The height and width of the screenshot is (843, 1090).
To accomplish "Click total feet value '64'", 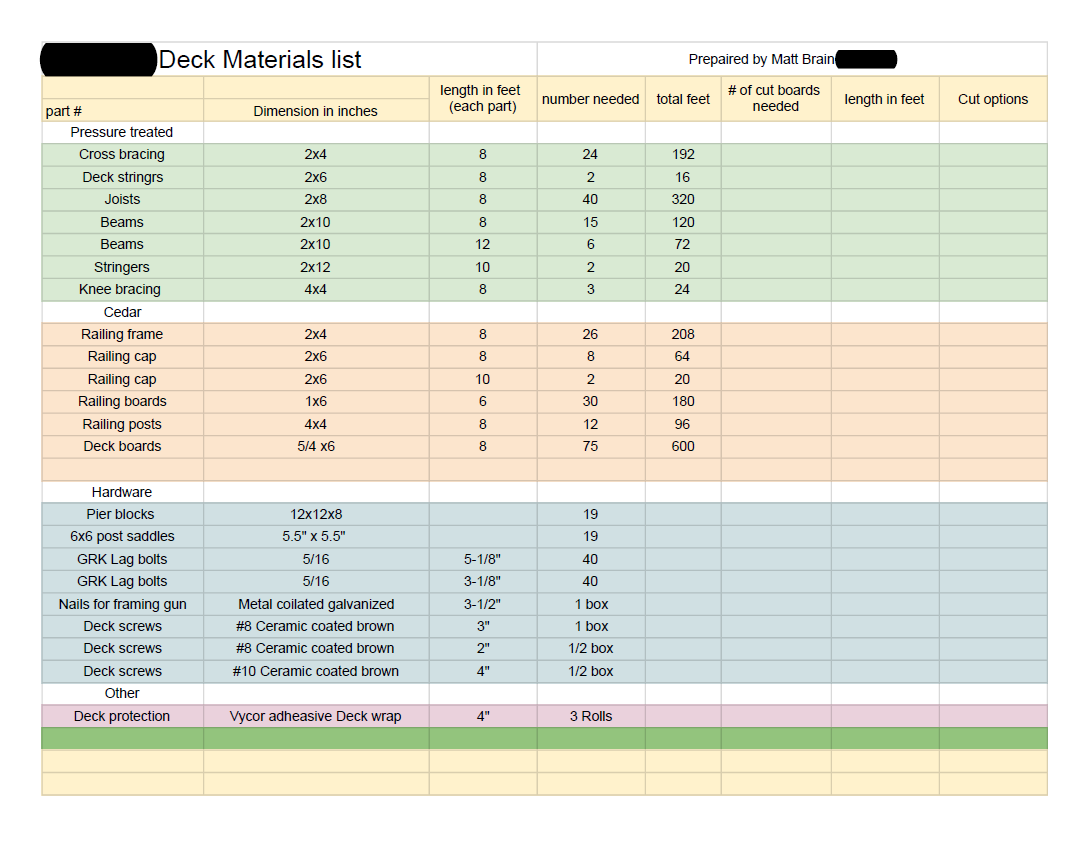I will (682, 357).
